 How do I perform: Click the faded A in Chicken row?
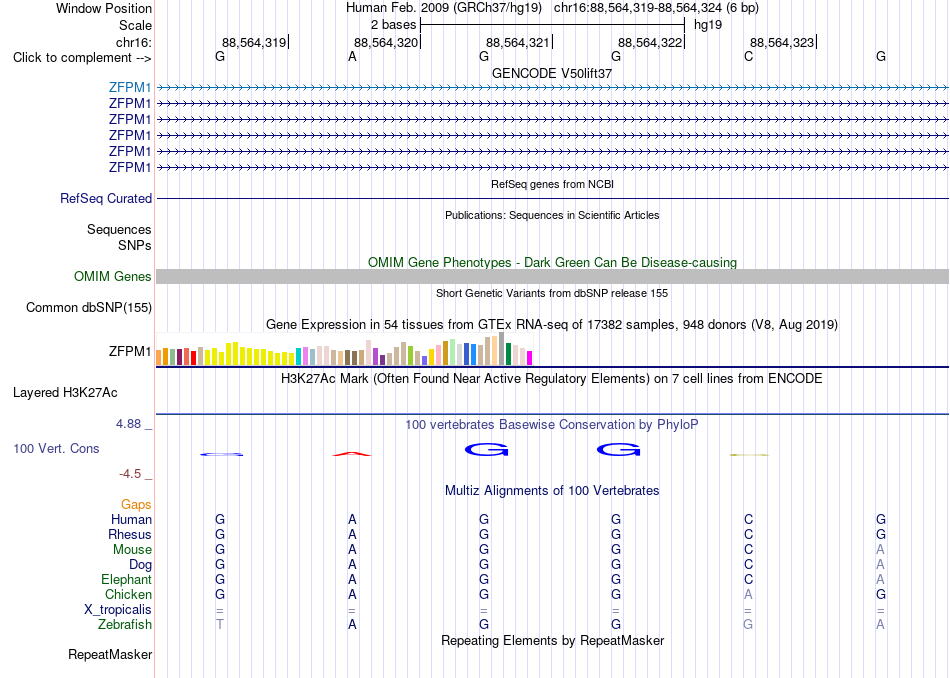748,595
